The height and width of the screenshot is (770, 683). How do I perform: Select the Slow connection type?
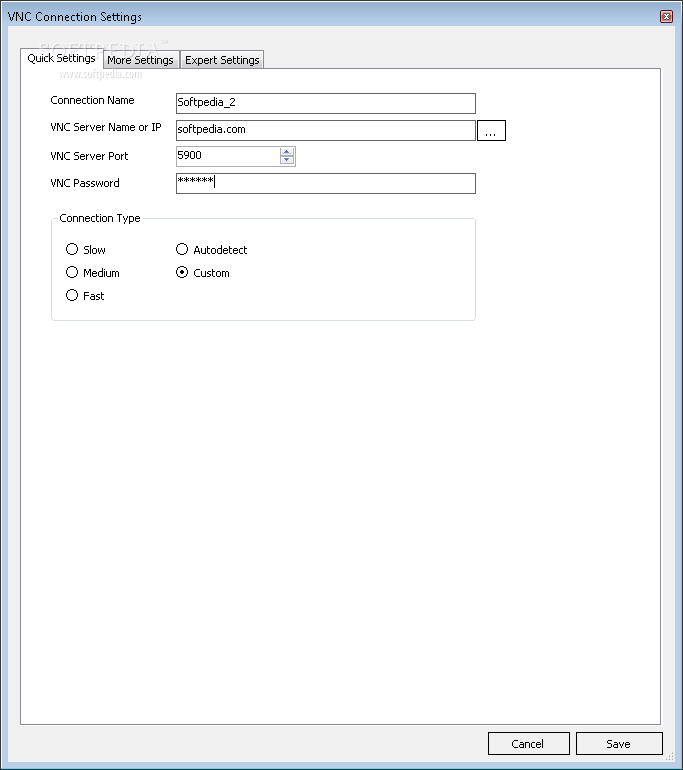click(85, 249)
